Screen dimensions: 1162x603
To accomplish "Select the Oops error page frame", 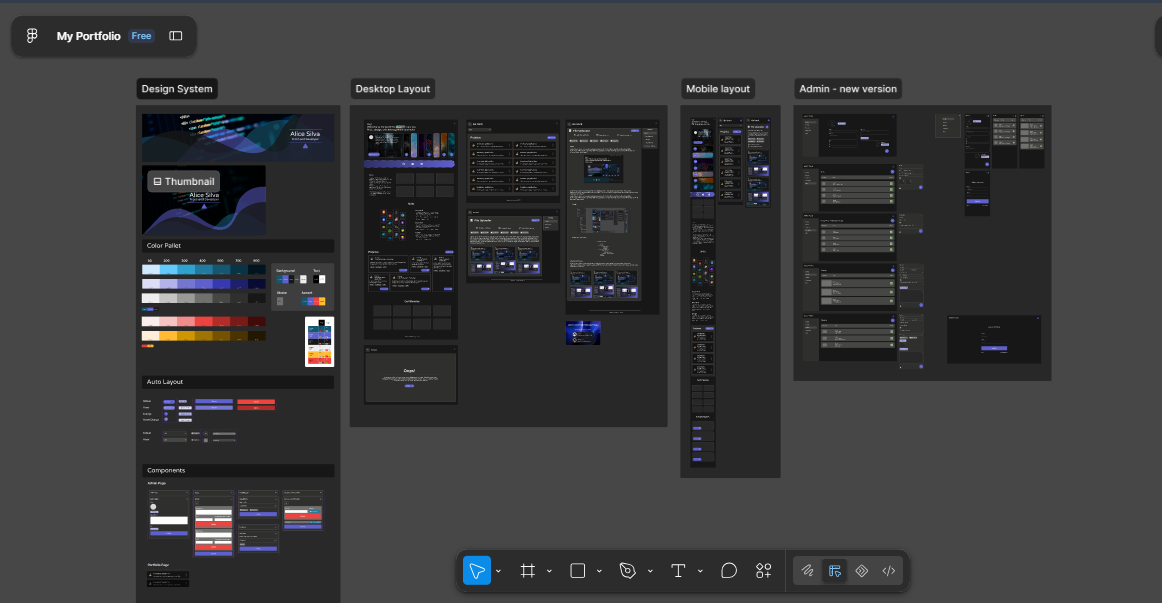I will (x=411, y=376).
